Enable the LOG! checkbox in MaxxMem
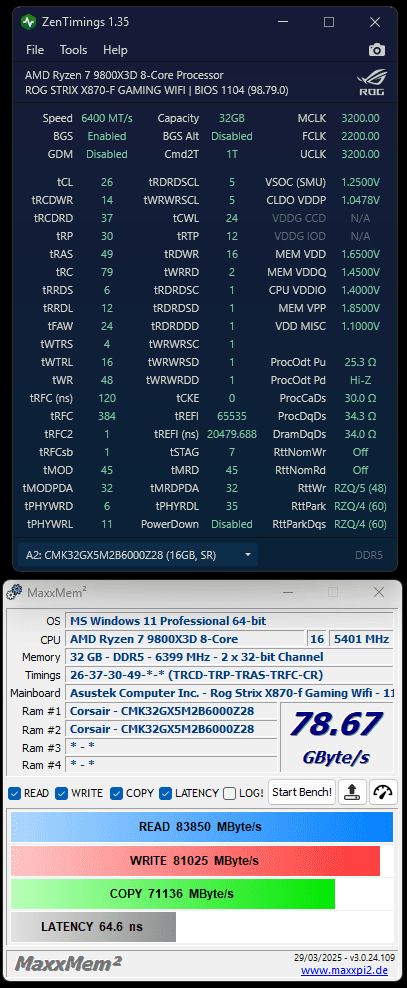 230,793
